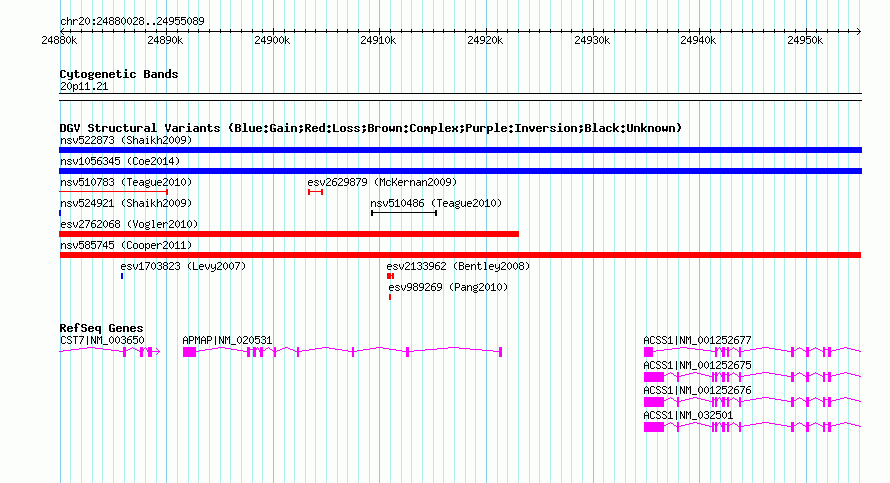Click the chr20:24880028..24955089 coordinate text
This screenshot has height=483, width=890.
point(132,21)
